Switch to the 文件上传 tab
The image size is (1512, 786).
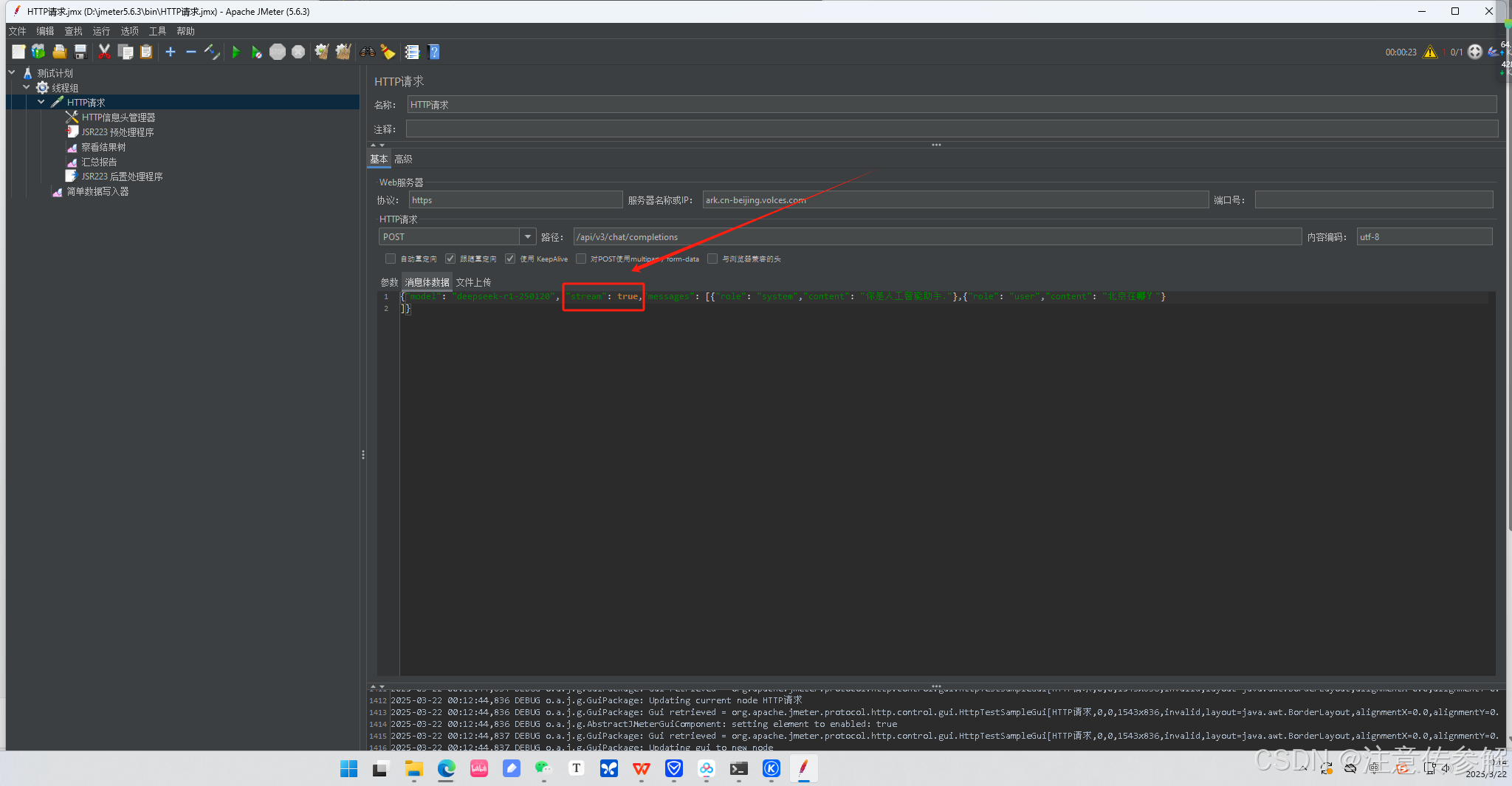473,282
